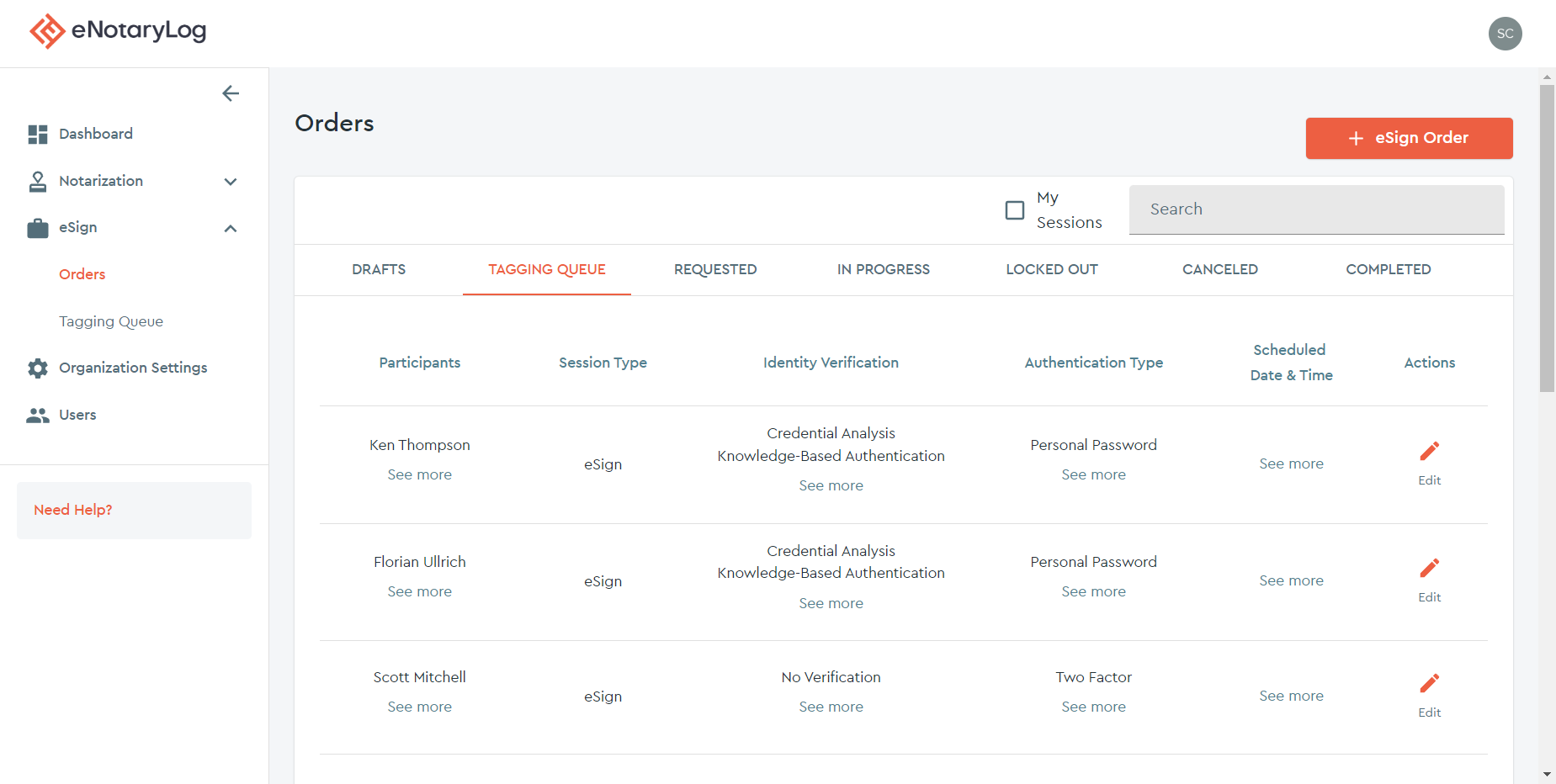The image size is (1556, 784).
Task: Switch to the In Progress tab
Action: 884,270
